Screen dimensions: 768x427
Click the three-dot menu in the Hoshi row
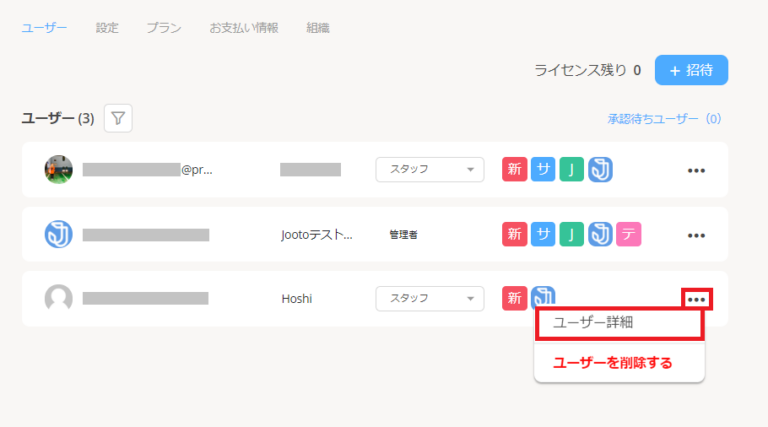click(x=696, y=299)
